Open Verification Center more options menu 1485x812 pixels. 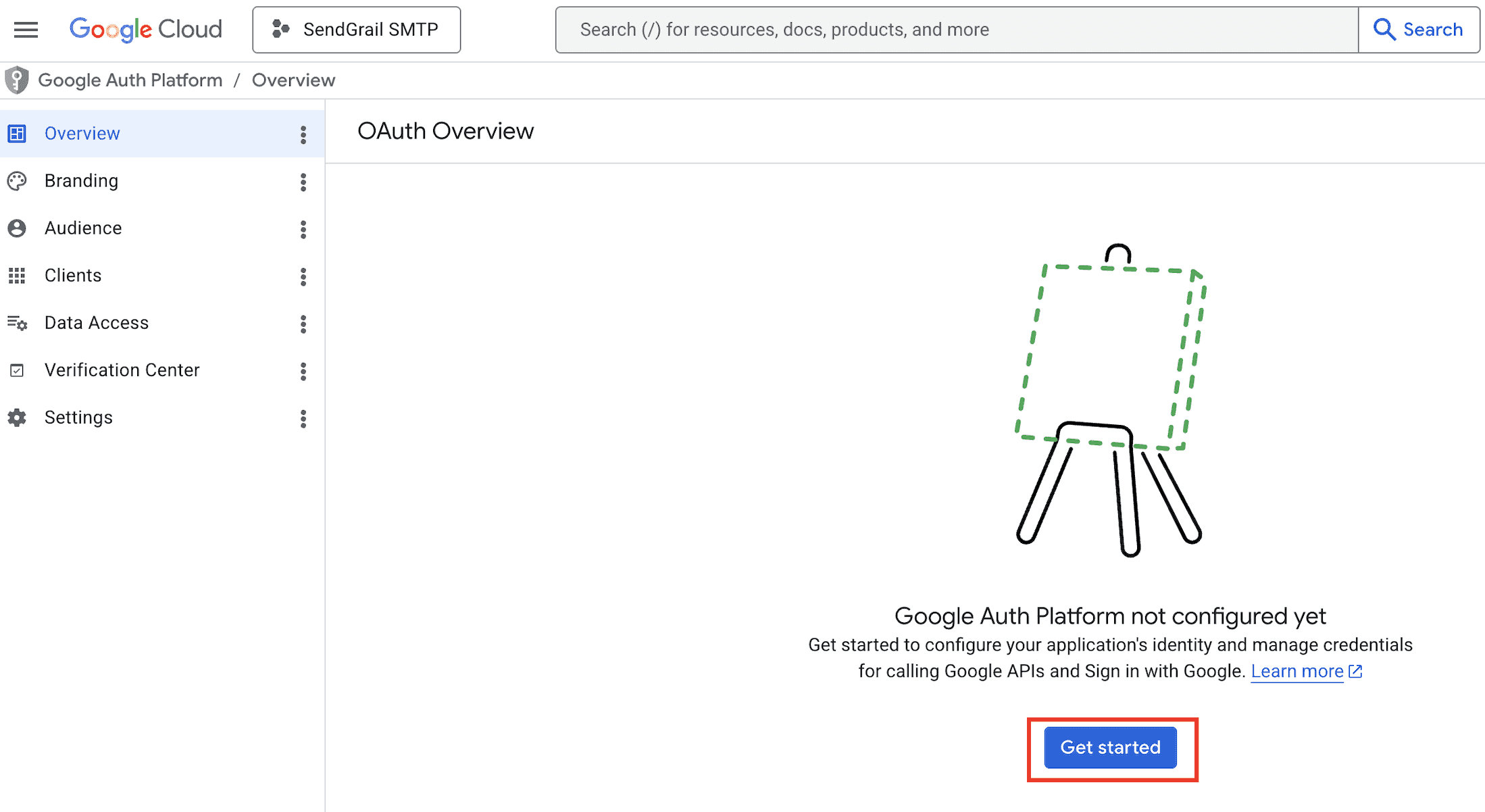303,371
